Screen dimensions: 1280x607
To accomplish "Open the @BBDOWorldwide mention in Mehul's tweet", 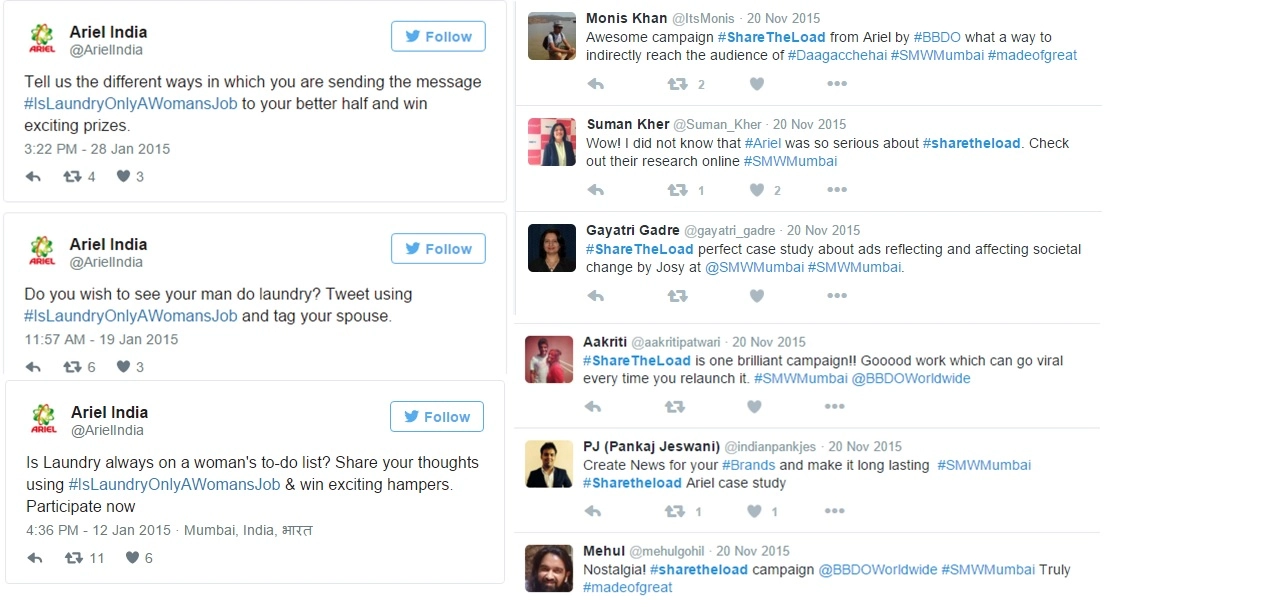I will click(878, 570).
